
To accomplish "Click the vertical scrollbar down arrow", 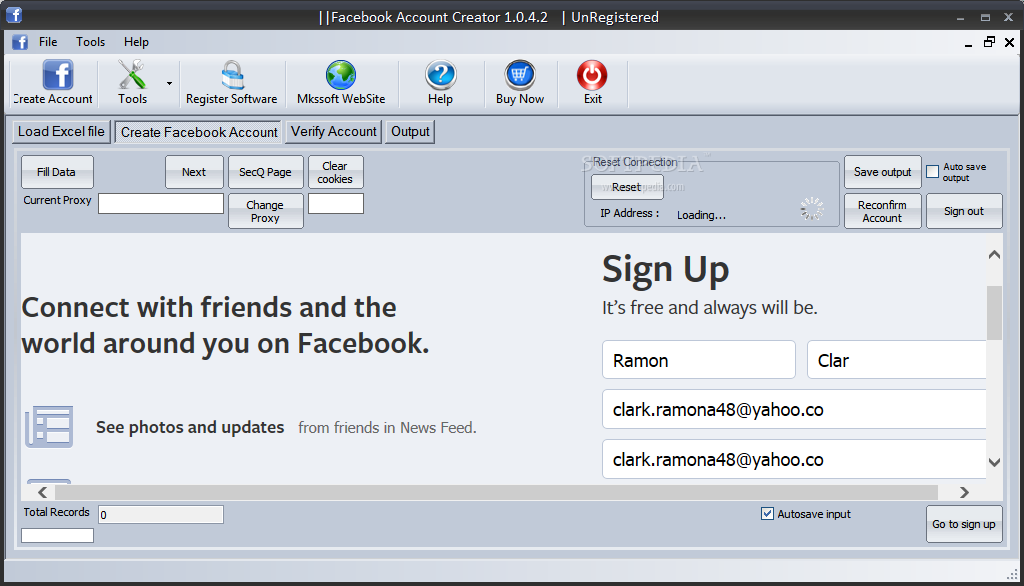I will [x=994, y=463].
